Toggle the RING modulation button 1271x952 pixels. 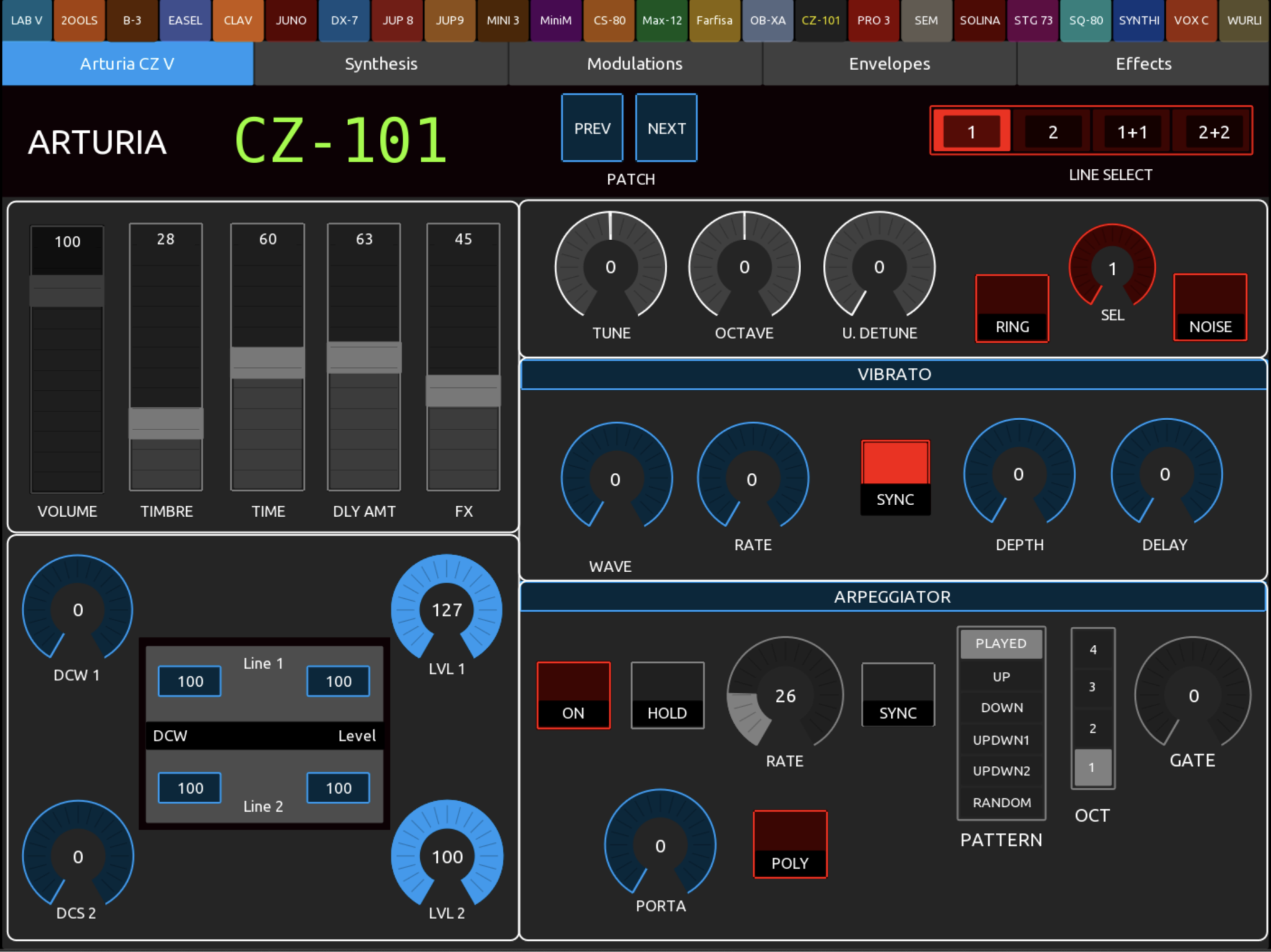coord(1012,308)
